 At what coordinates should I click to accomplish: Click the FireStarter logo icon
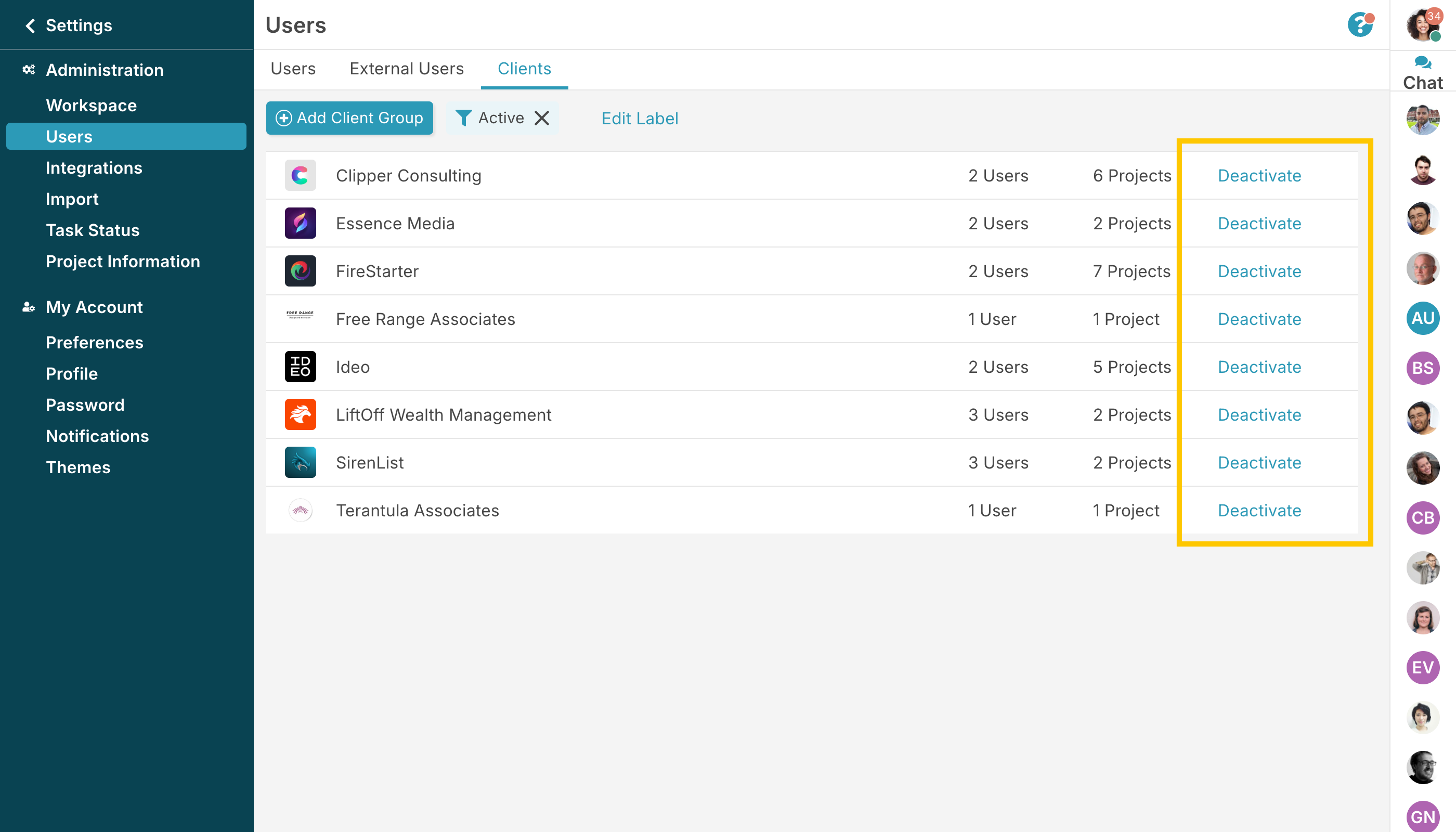coord(300,271)
